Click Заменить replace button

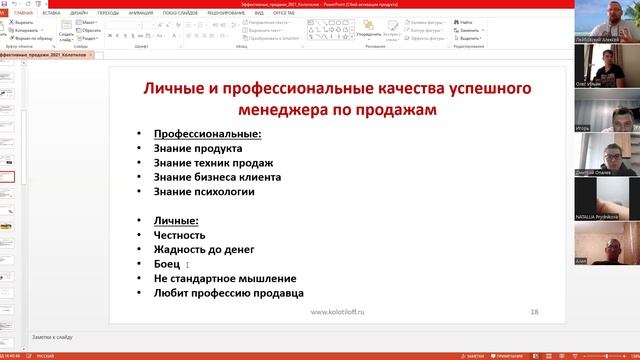pyautogui.click(x=469, y=30)
